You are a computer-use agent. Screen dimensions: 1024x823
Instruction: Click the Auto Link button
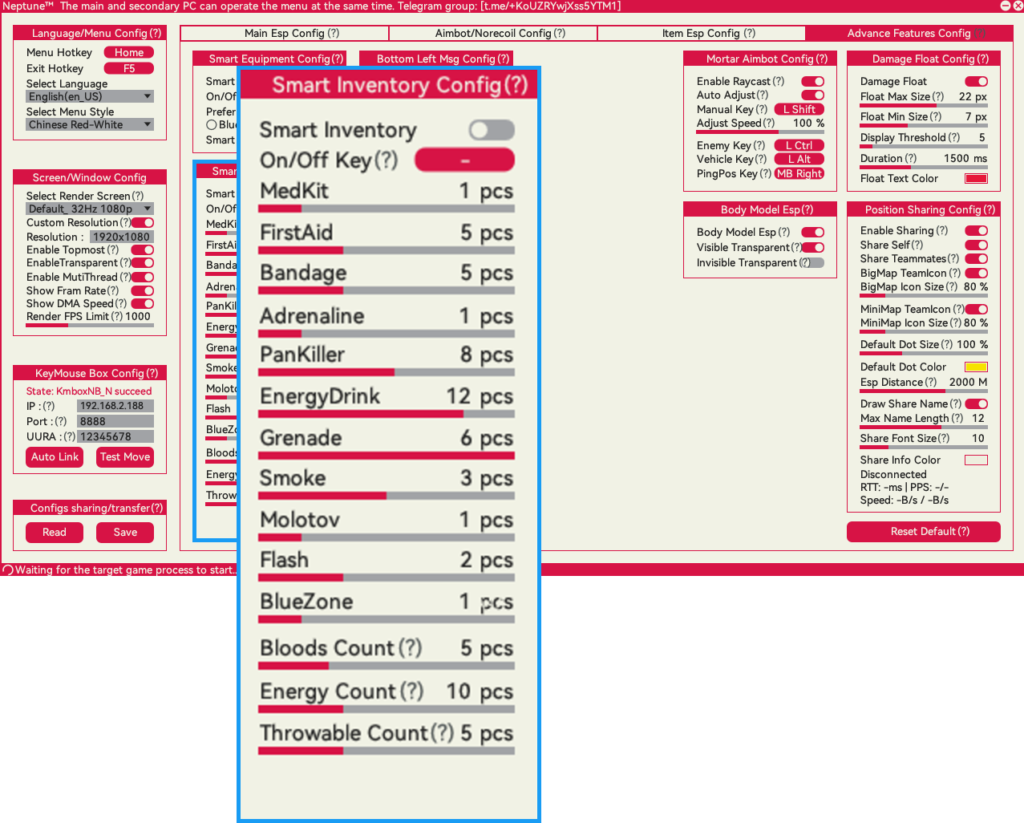(55, 457)
